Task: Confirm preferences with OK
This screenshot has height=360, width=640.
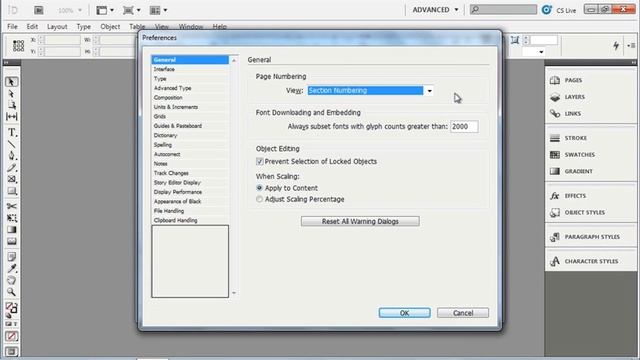Action: tap(404, 313)
